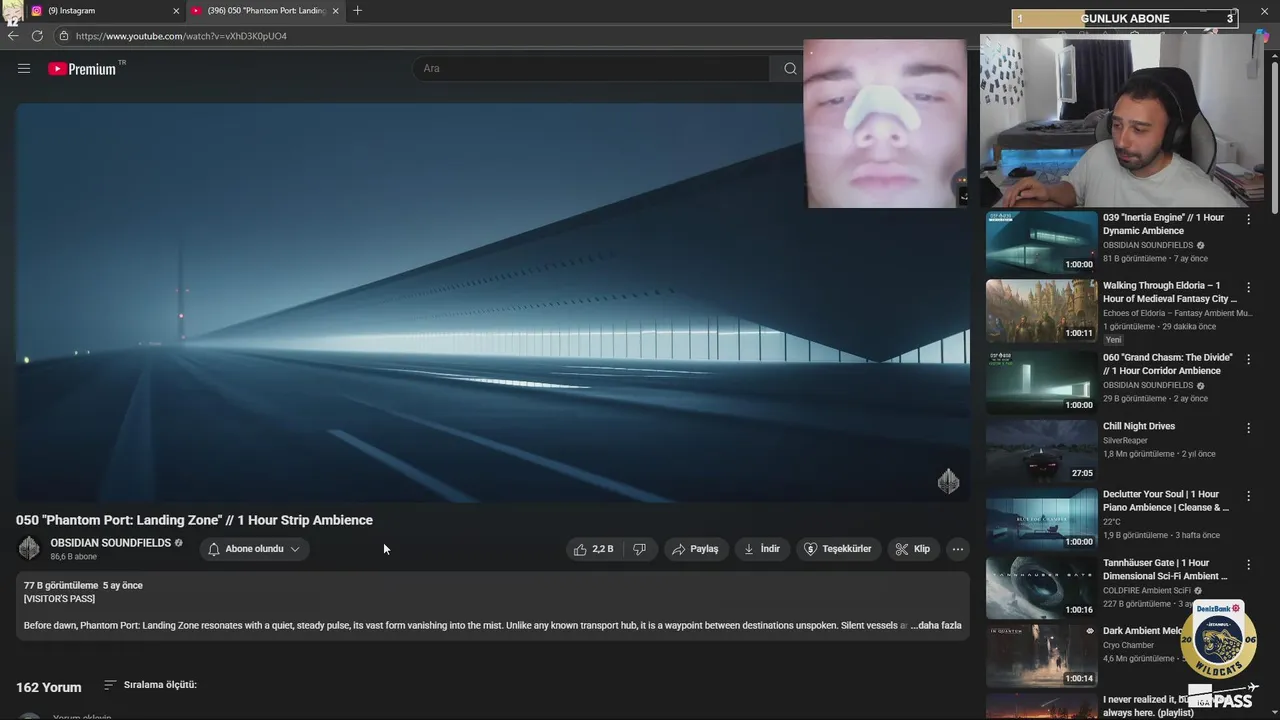The width and height of the screenshot is (1280, 720).
Task: Open options menu for 060 Grand Chasm
Action: 1248,359
